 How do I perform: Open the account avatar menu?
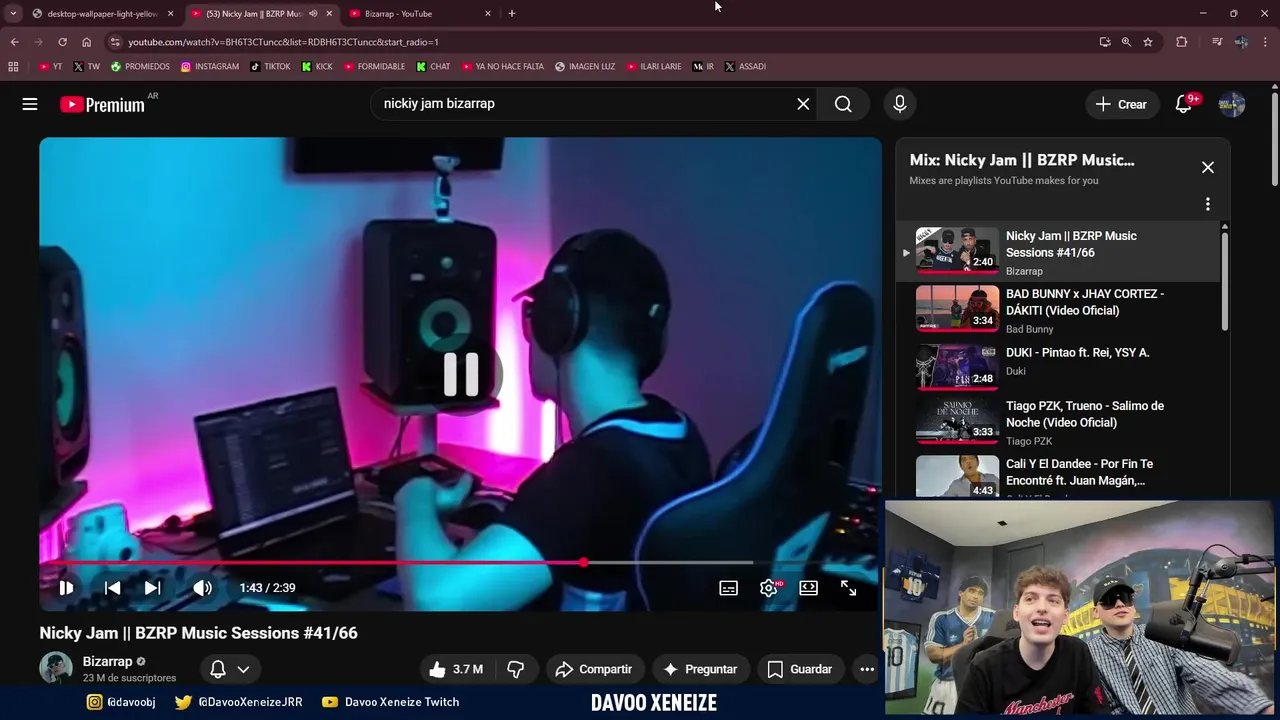[x=1232, y=104]
